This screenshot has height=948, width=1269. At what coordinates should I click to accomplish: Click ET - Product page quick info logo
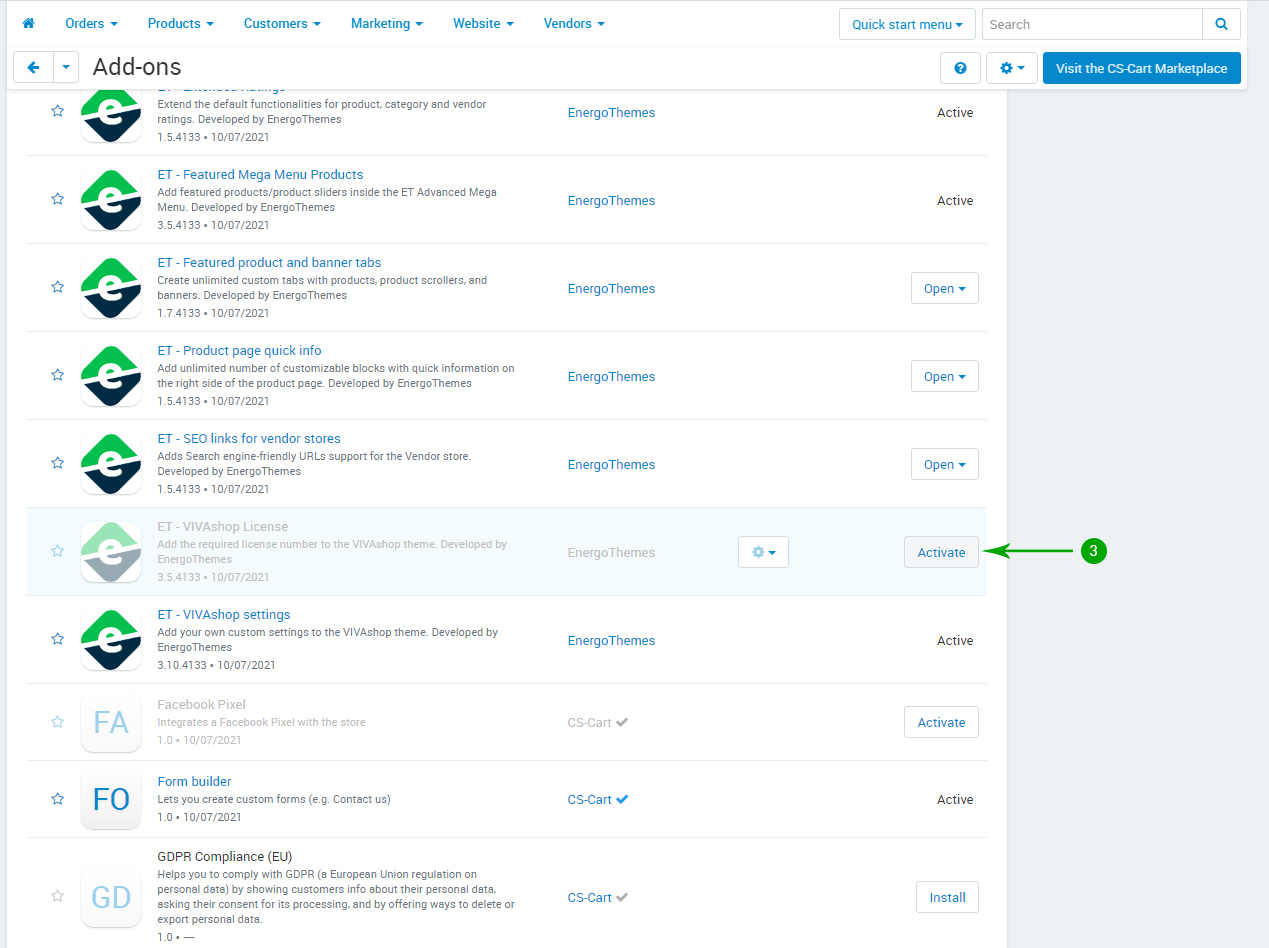point(111,376)
